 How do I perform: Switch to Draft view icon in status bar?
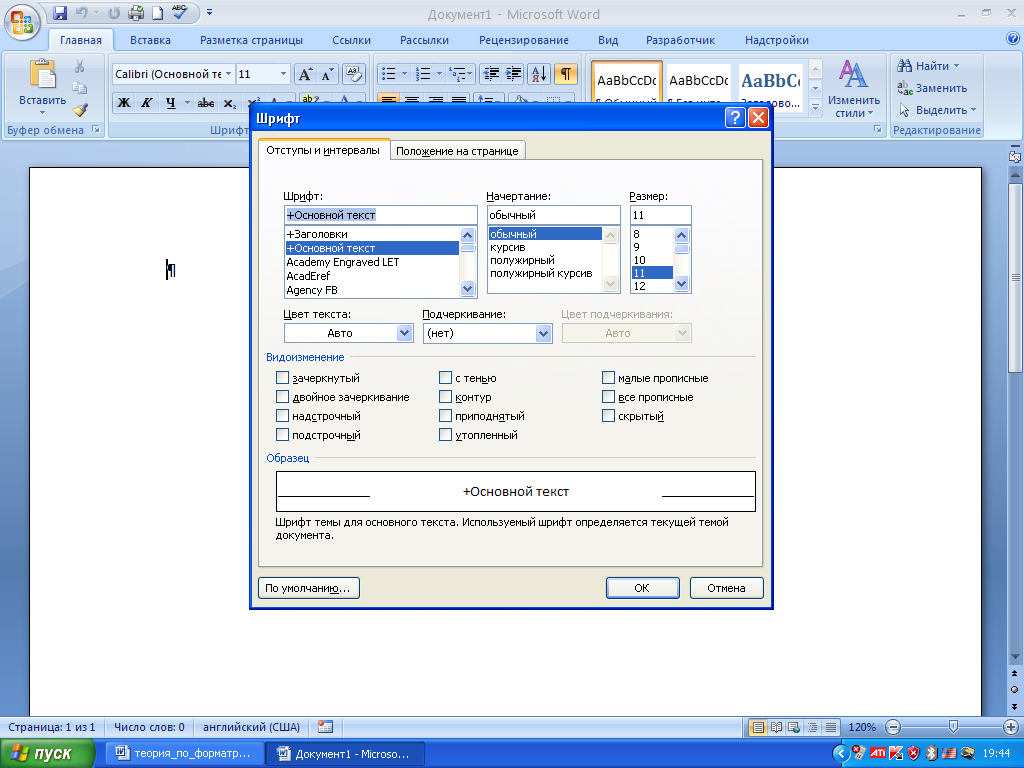pyautogui.click(x=831, y=727)
